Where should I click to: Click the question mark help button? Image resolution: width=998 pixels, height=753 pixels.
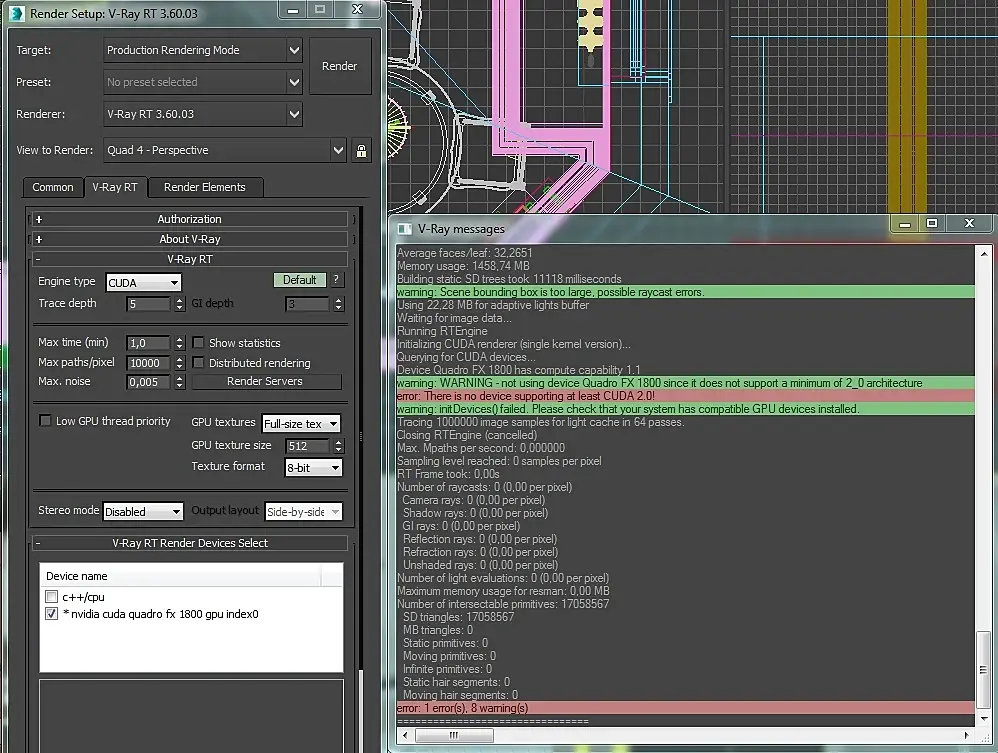pyautogui.click(x=336, y=280)
